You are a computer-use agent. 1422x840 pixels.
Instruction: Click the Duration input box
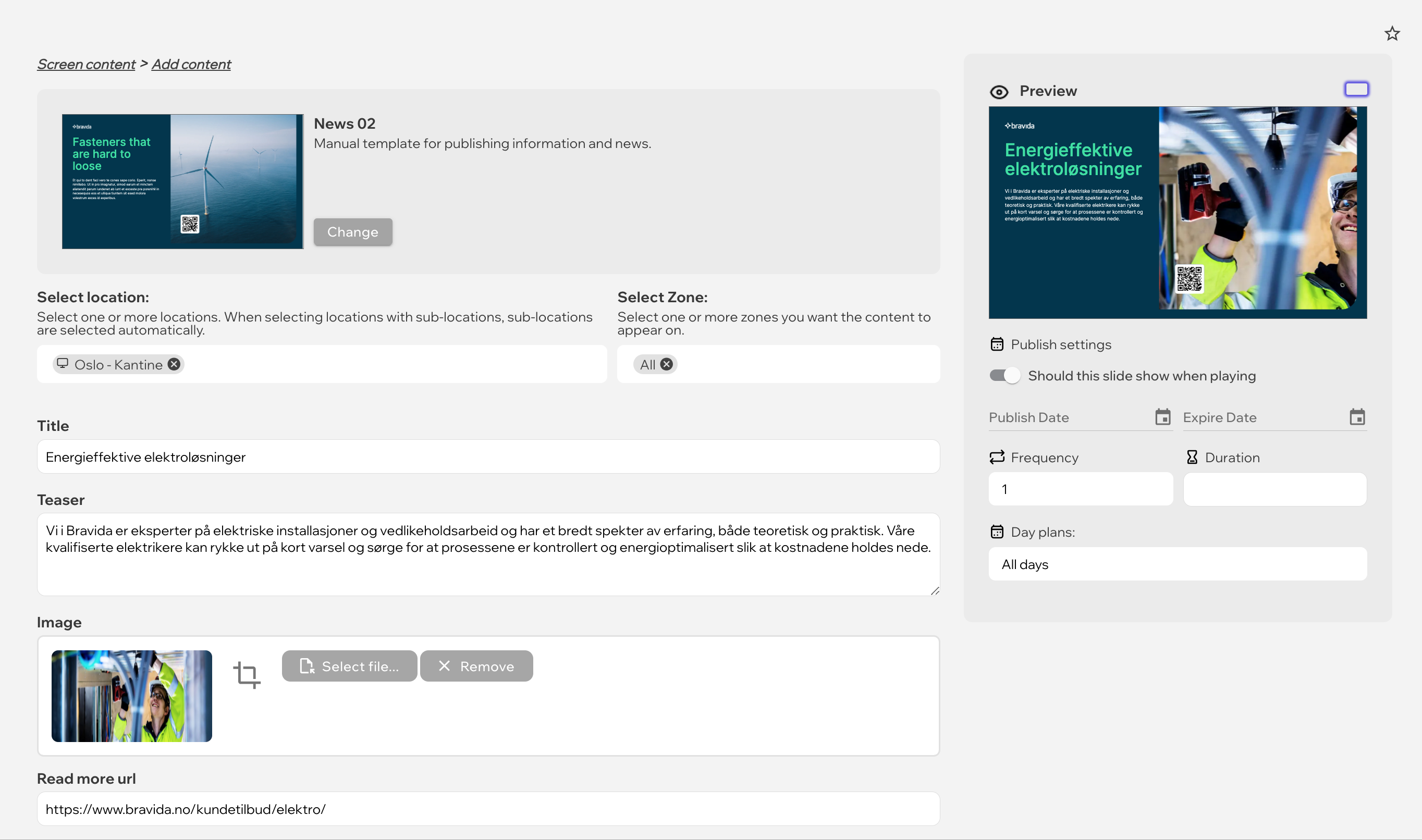tap(1274, 489)
